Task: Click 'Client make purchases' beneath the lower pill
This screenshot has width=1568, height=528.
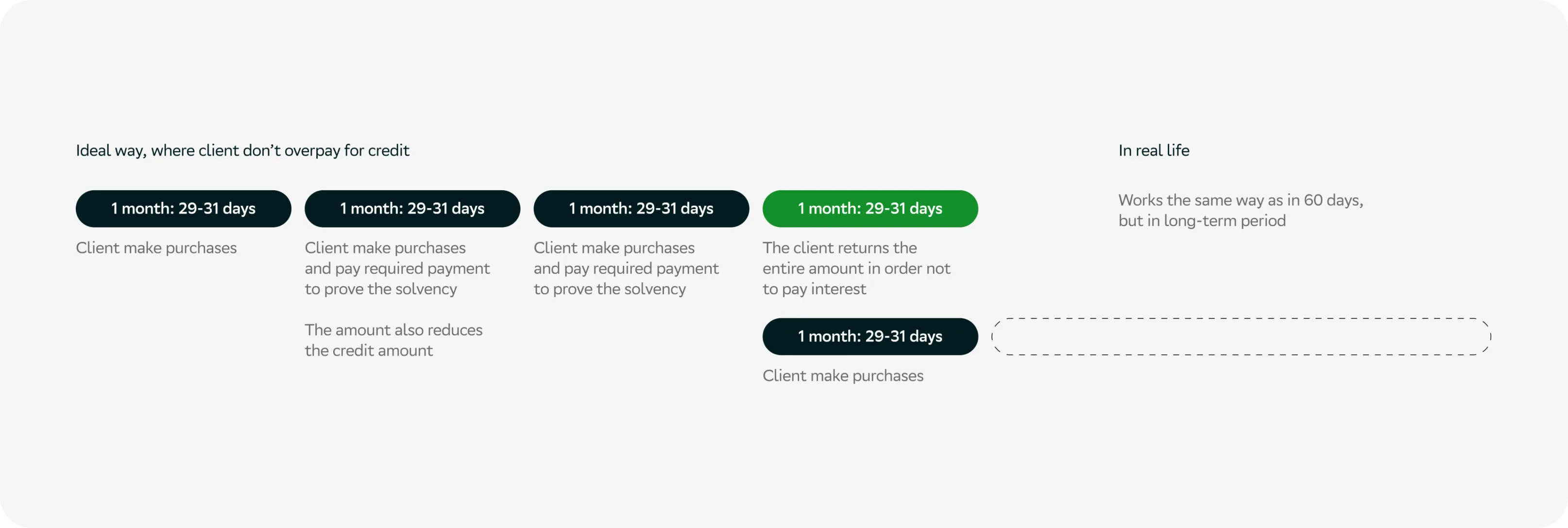Action: 843,376
